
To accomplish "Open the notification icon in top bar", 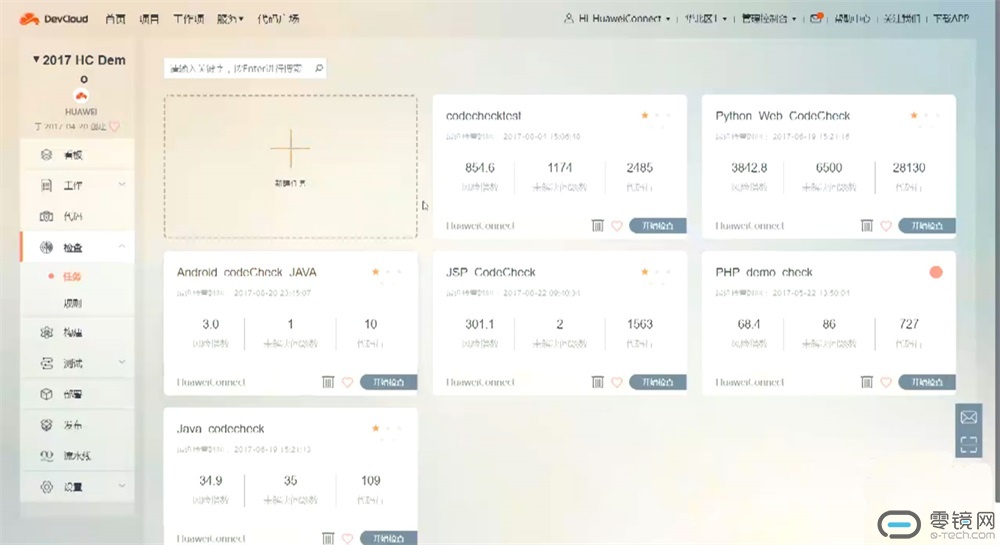I will (x=817, y=18).
